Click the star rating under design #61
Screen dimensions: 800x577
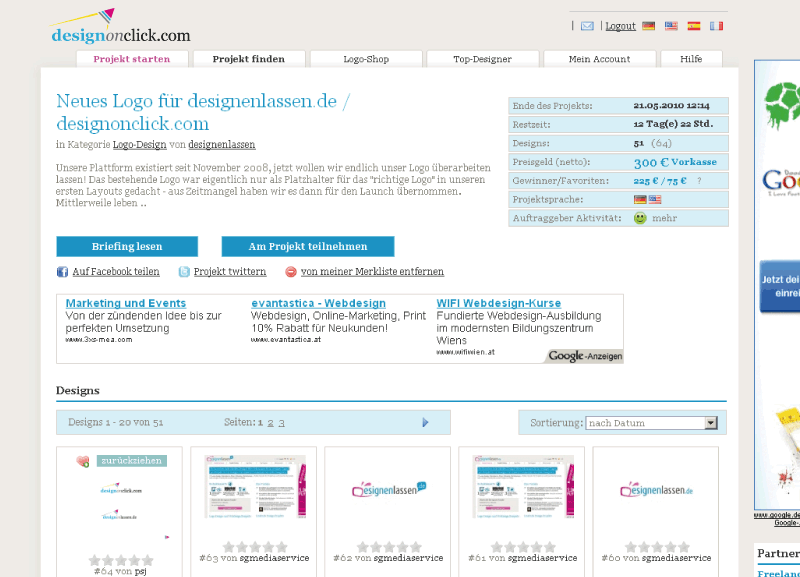tap(523, 547)
